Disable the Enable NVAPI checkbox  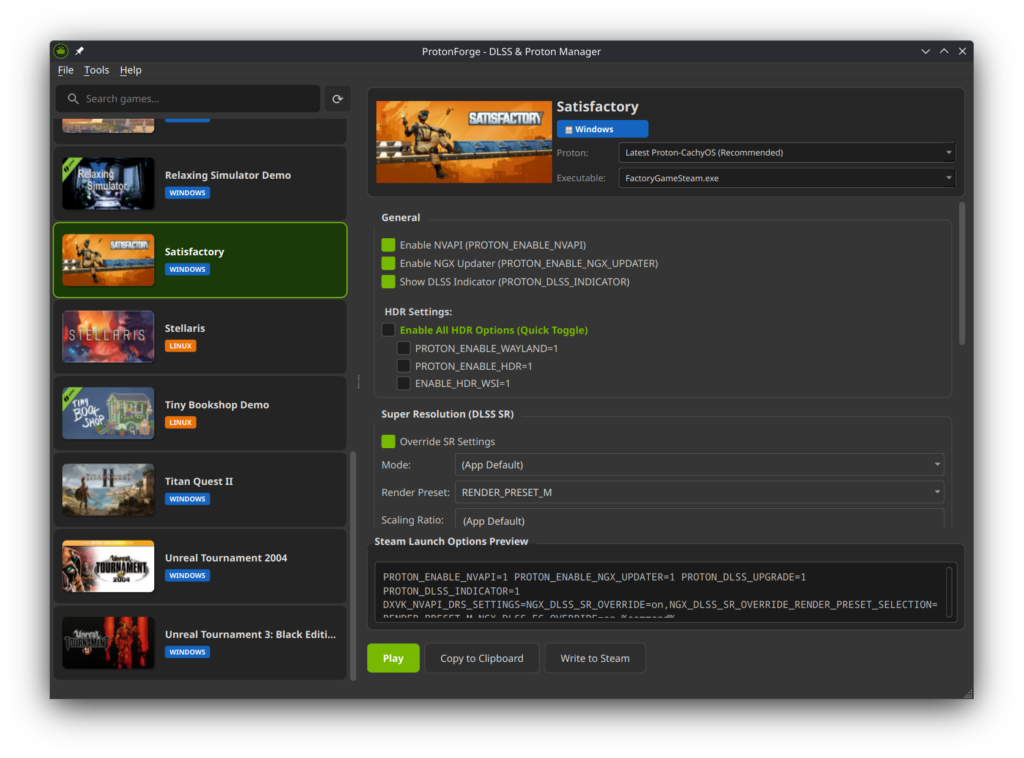tap(388, 245)
